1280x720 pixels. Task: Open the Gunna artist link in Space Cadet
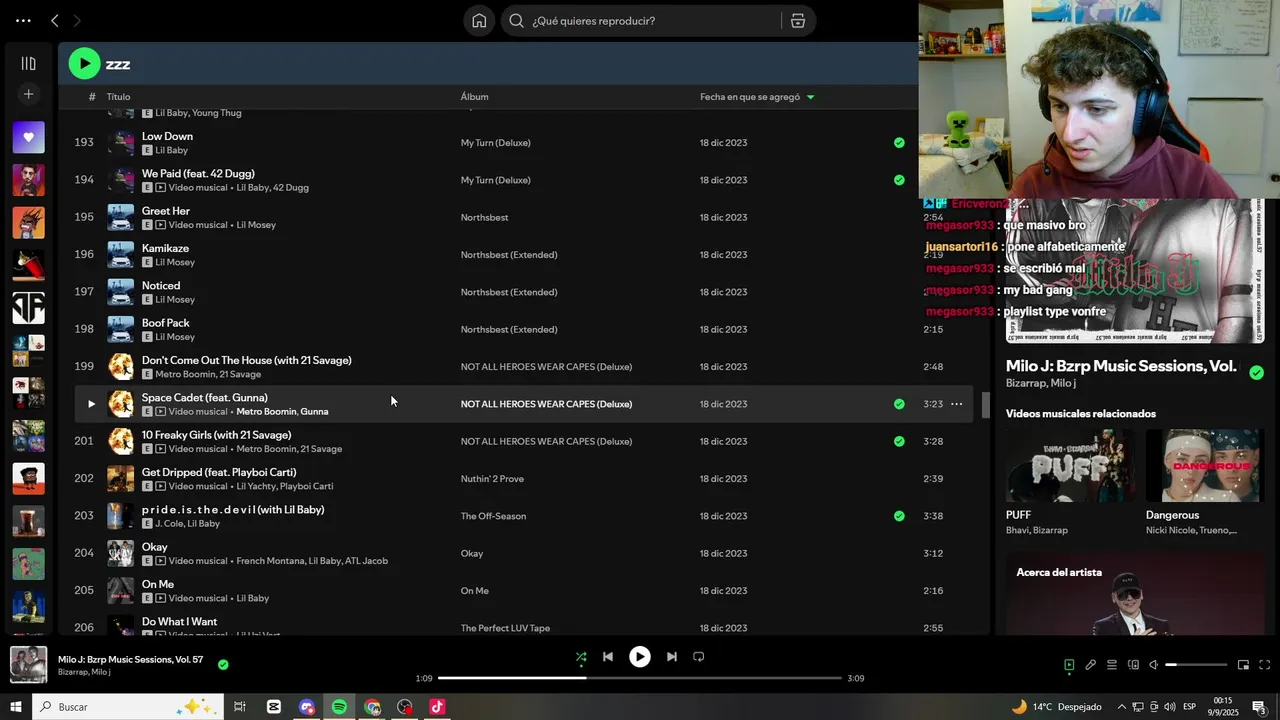[314, 412]
